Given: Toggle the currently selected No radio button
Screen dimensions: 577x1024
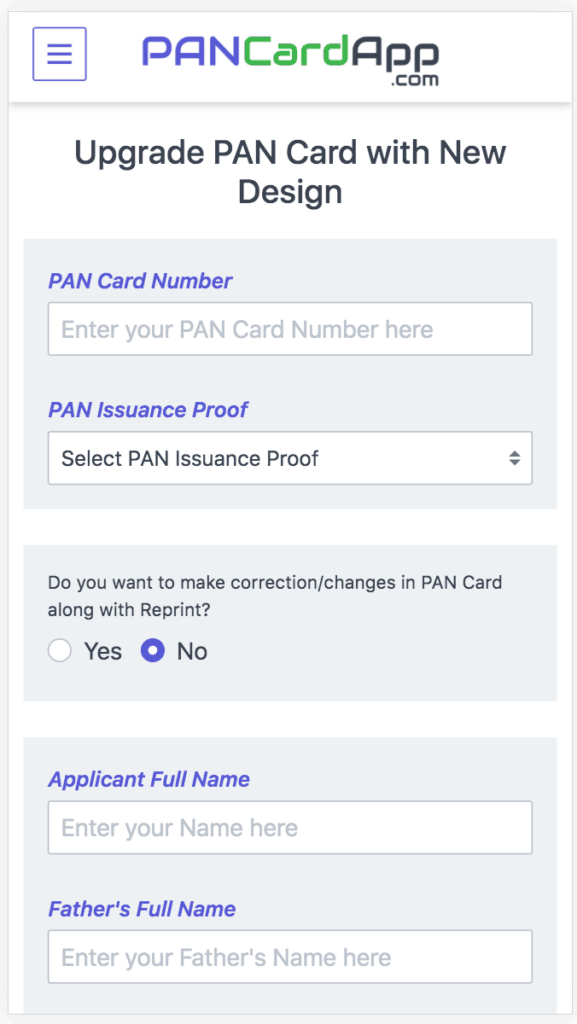Looking at the screenshot, I should [x=152, y=651].
